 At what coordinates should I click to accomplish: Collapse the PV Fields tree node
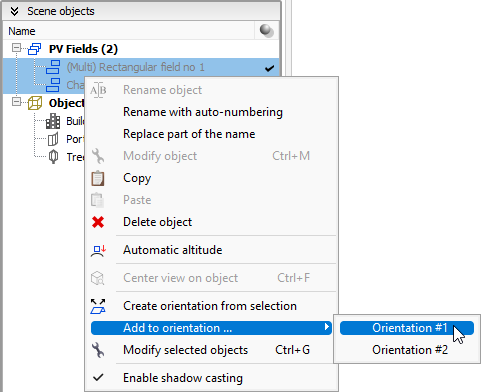coord(16,48)
